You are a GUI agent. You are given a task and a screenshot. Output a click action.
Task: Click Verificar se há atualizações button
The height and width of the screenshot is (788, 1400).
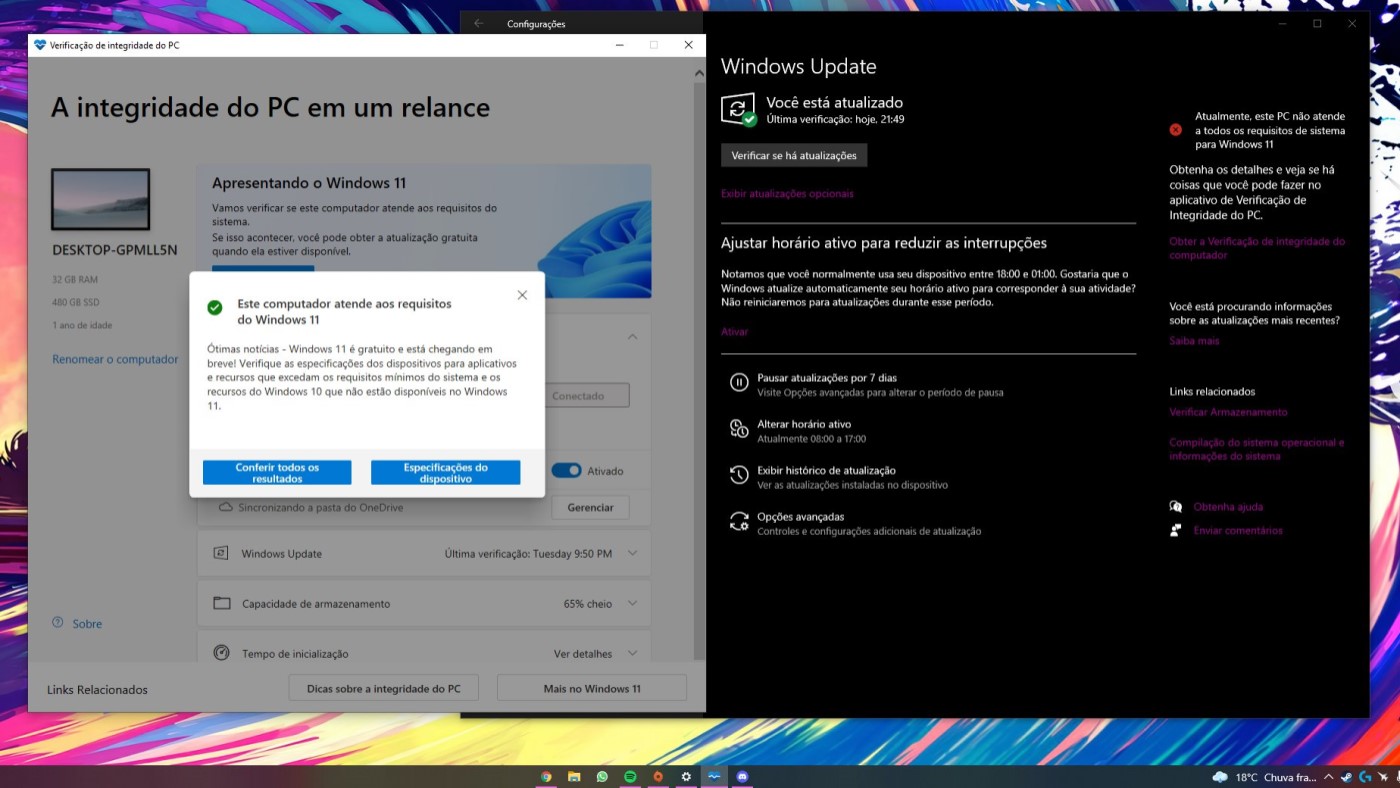794,155
